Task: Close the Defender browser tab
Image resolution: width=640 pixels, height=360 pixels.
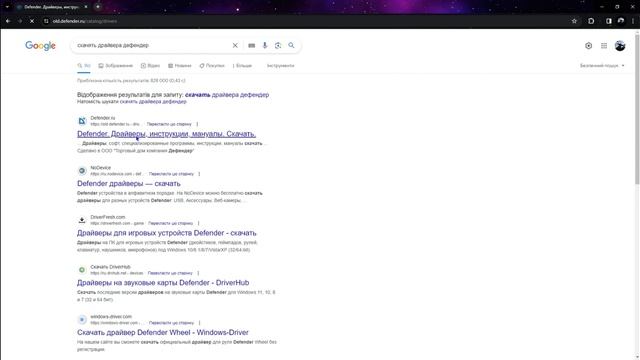Action: (86, 7)
